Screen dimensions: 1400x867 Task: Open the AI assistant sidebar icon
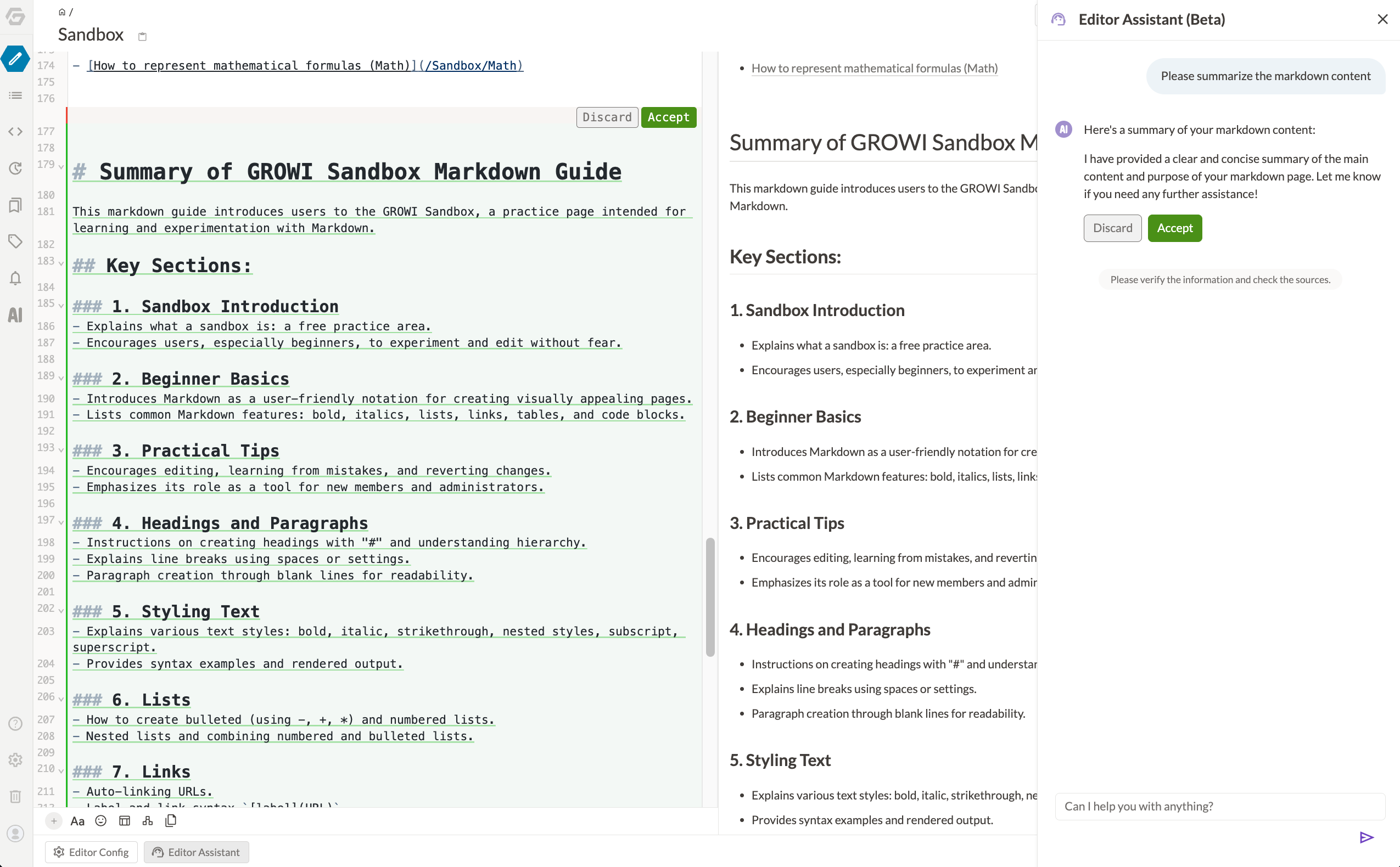click(15, 315)
